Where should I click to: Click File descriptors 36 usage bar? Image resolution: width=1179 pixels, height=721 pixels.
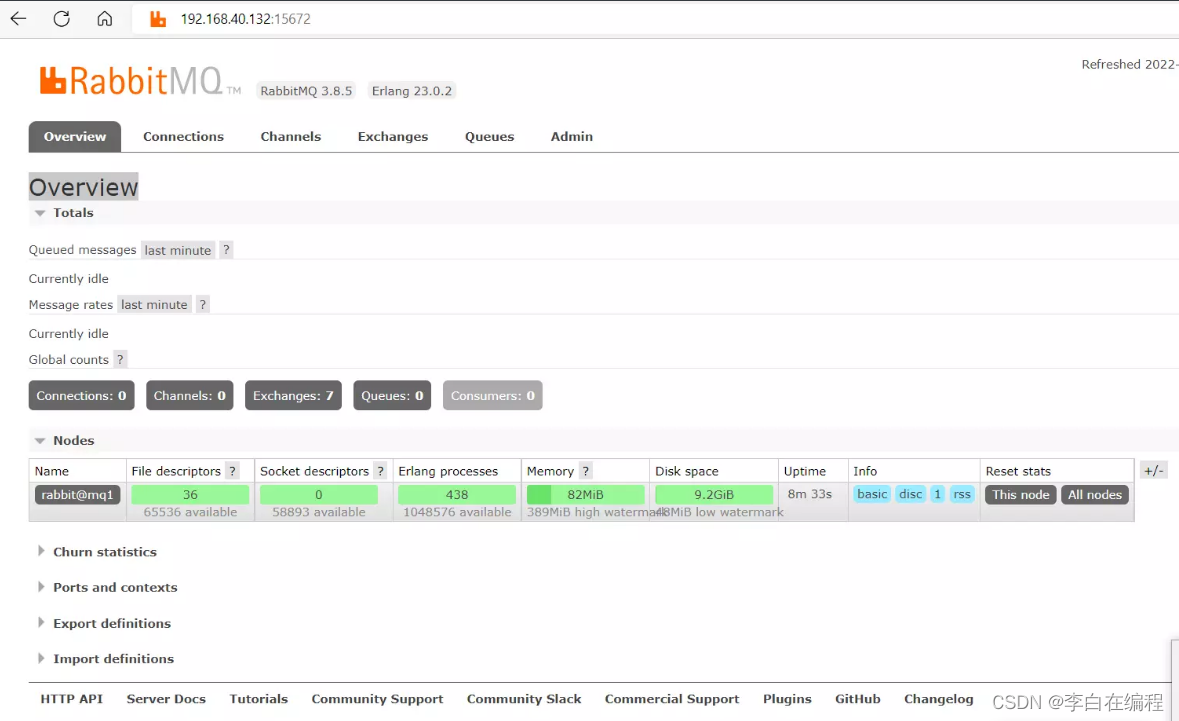pyautogui.click(x=190, y=495)
